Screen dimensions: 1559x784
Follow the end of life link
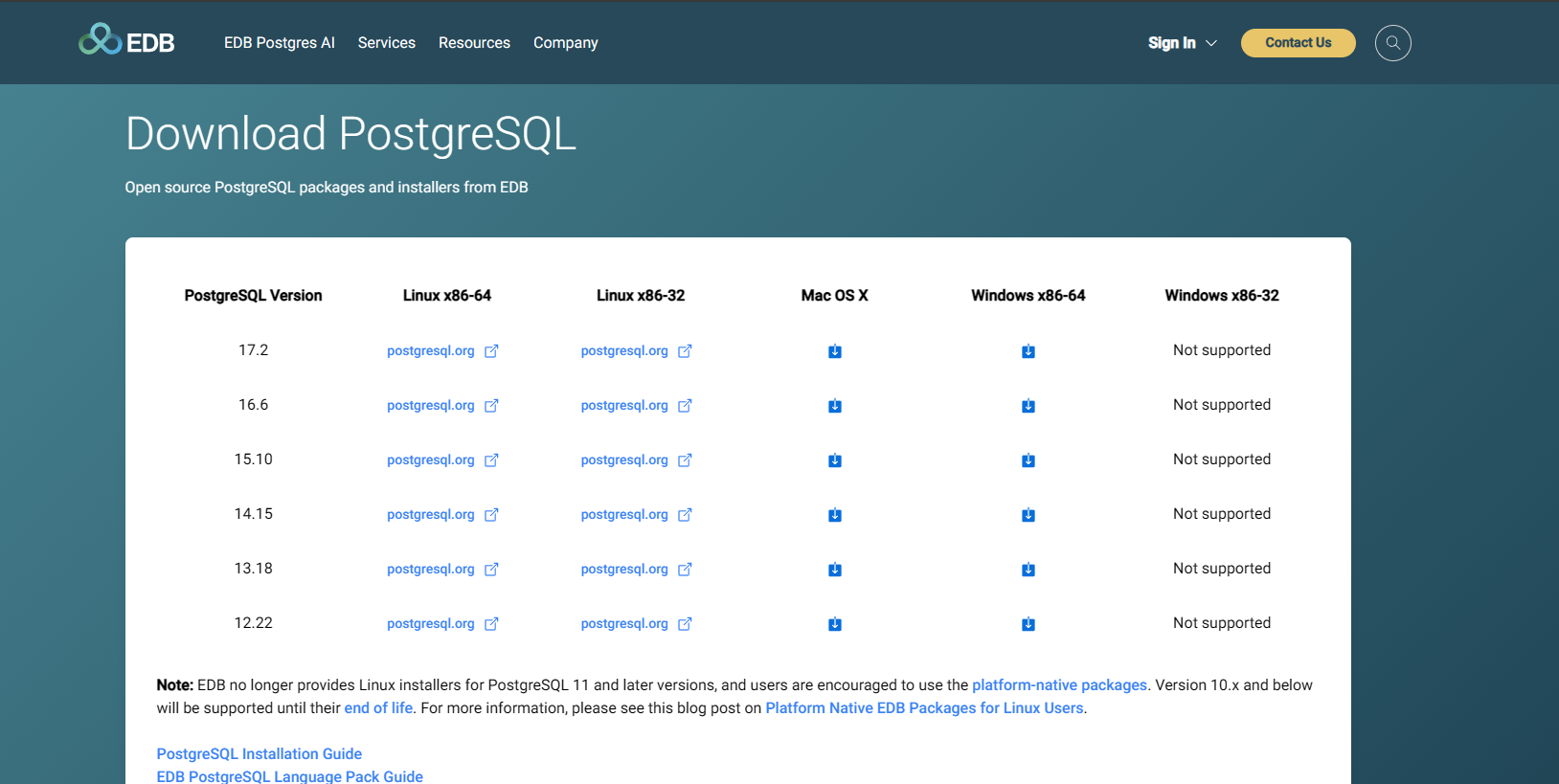pyautogui.click(x=378, y=708)
